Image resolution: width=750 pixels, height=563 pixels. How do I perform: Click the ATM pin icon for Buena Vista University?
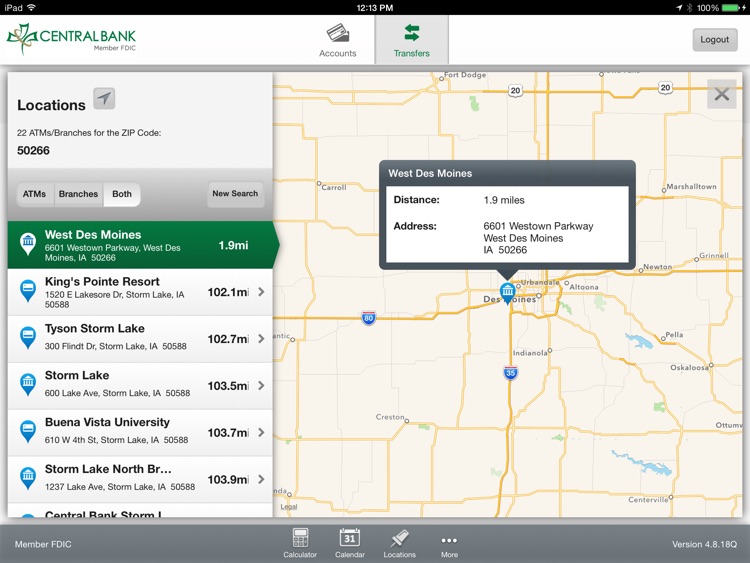click(x=28, y=431)
